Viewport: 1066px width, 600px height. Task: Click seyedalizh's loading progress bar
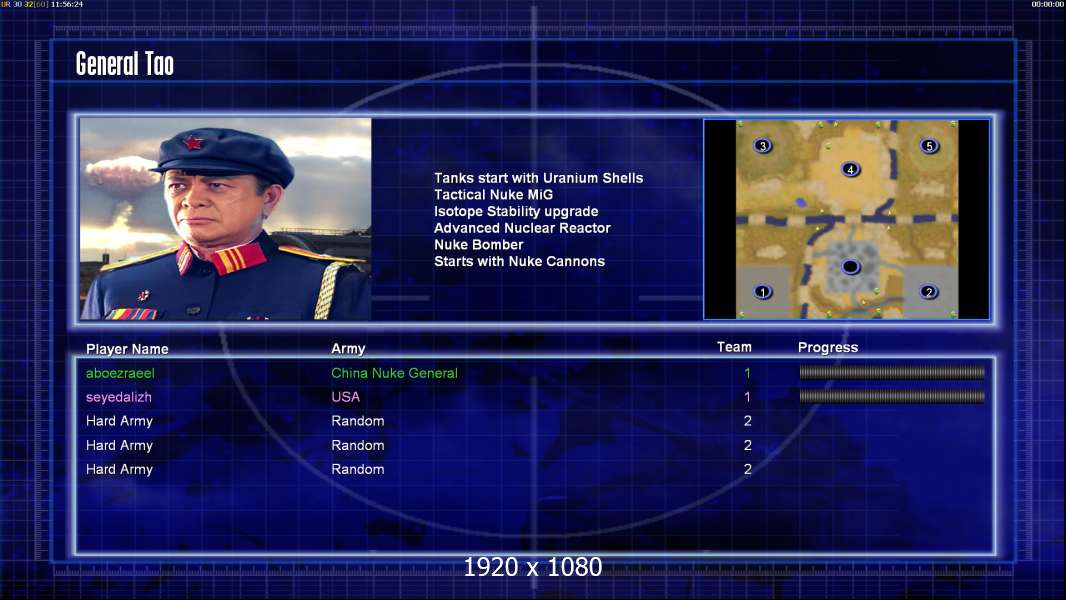click(x=892, y=396)
